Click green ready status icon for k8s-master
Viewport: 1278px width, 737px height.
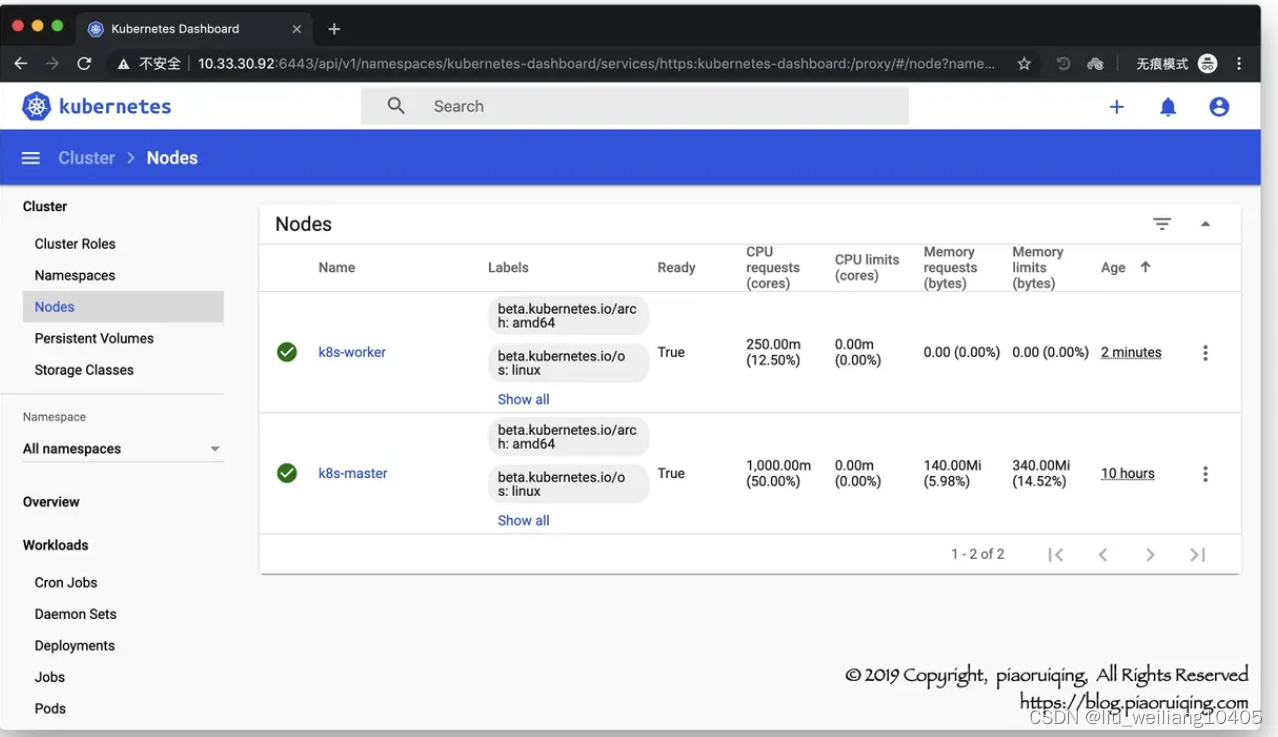pos(287,473)
